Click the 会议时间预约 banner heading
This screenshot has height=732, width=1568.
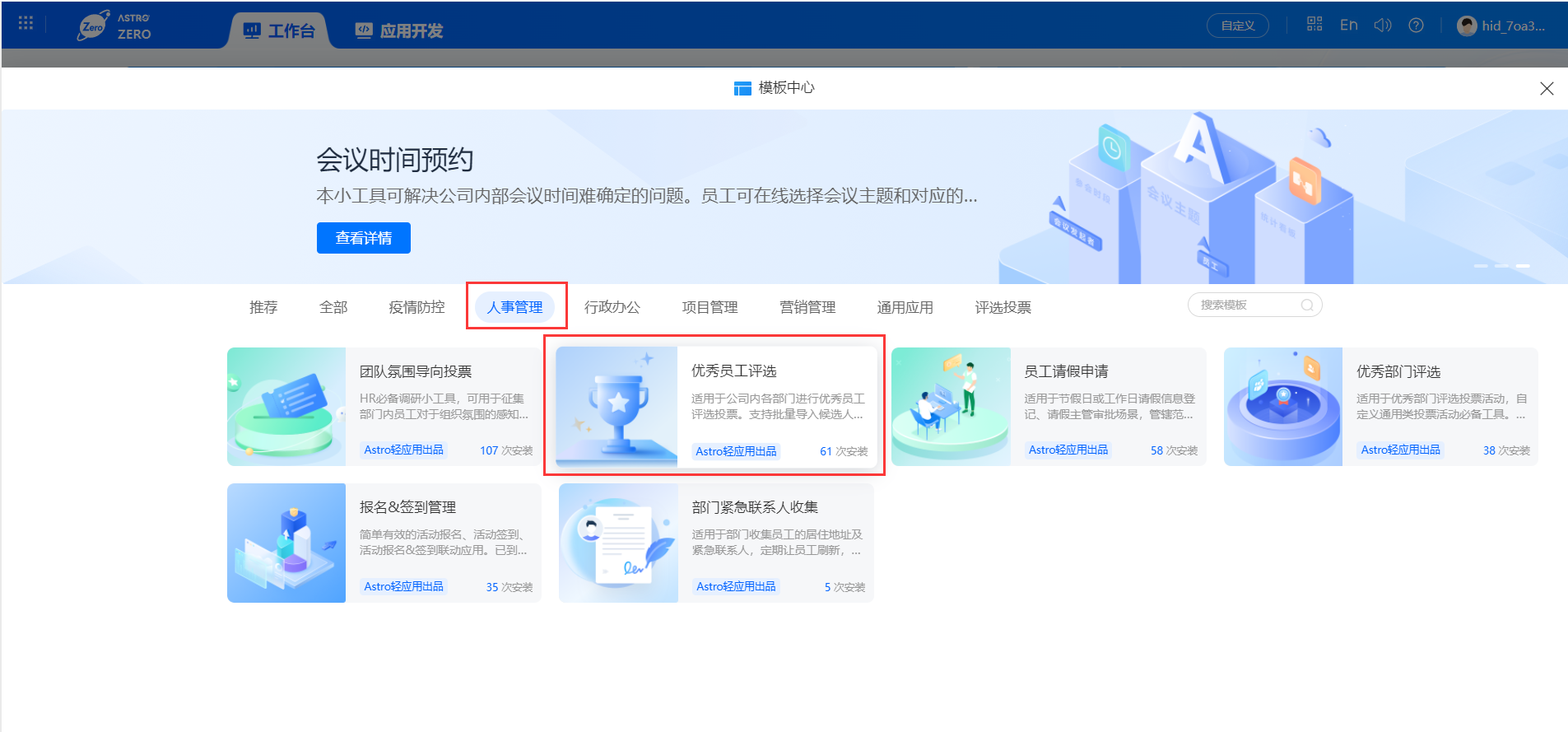395,160
